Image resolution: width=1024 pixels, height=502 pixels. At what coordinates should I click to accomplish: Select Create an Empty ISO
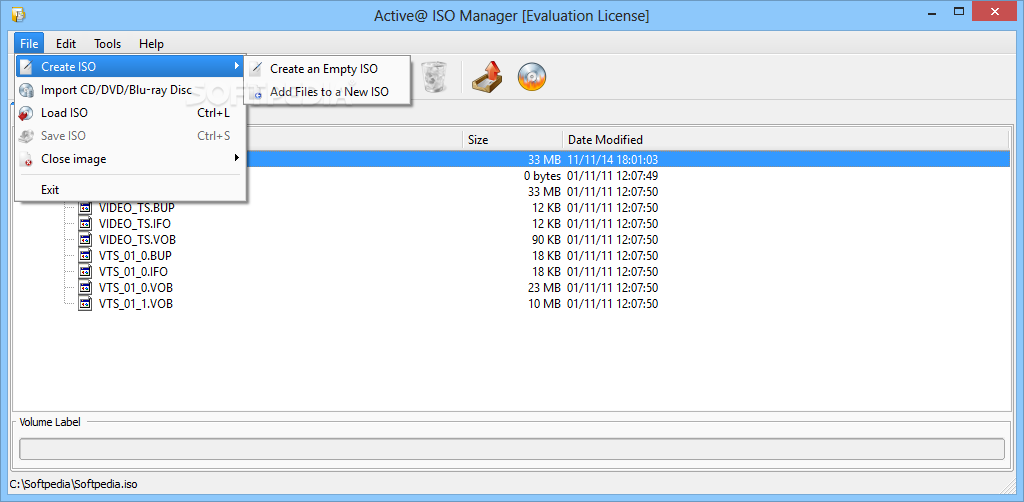327,69
